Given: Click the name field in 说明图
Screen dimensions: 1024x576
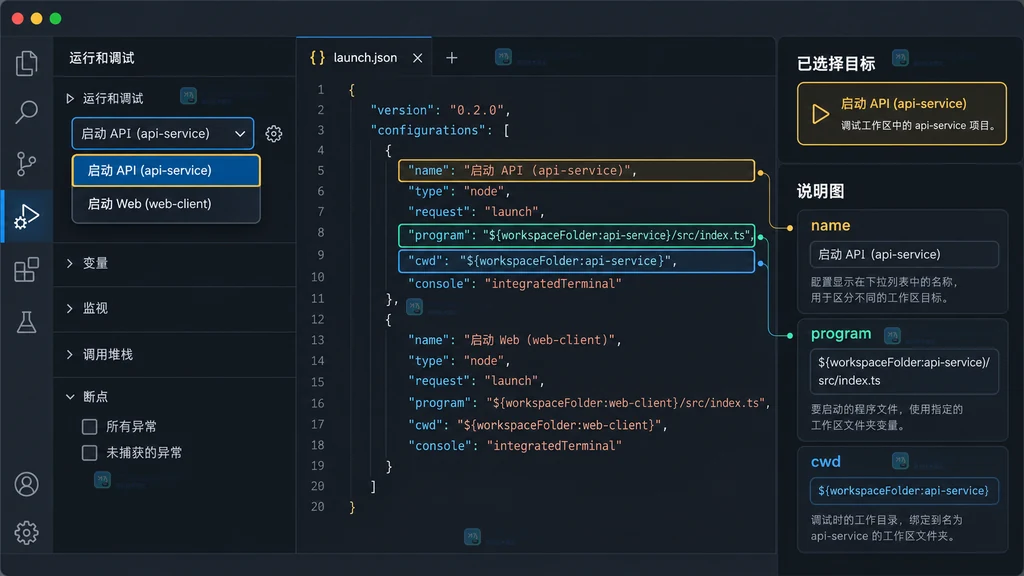Looking at the screenshot, I should pos(904,254).
